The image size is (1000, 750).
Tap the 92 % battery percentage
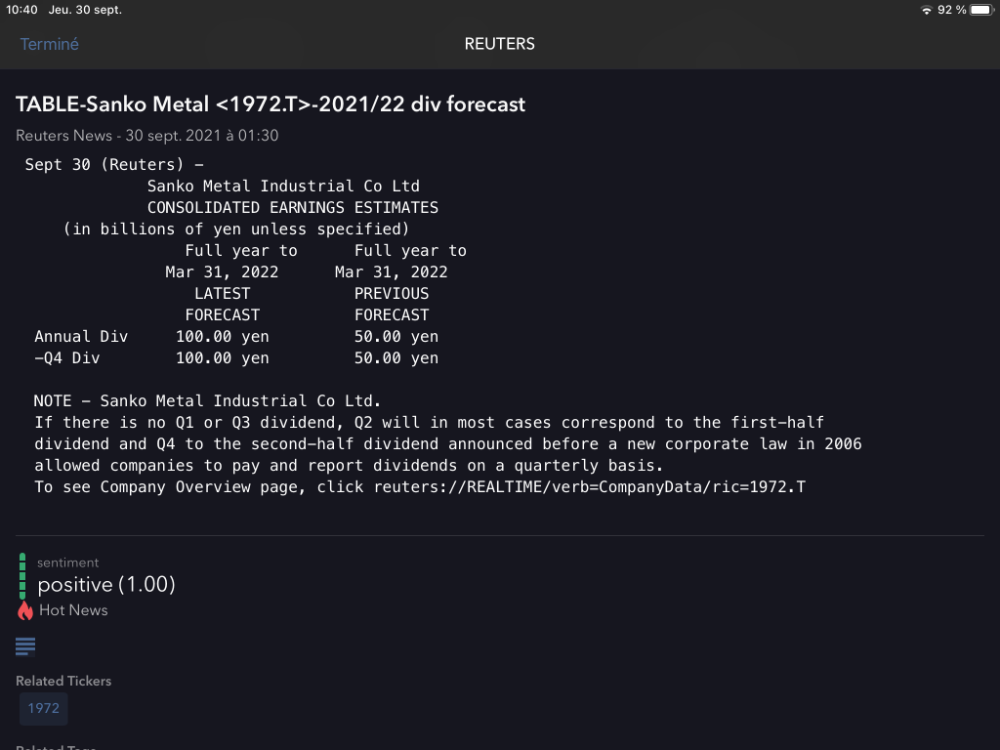coord(953,10)
